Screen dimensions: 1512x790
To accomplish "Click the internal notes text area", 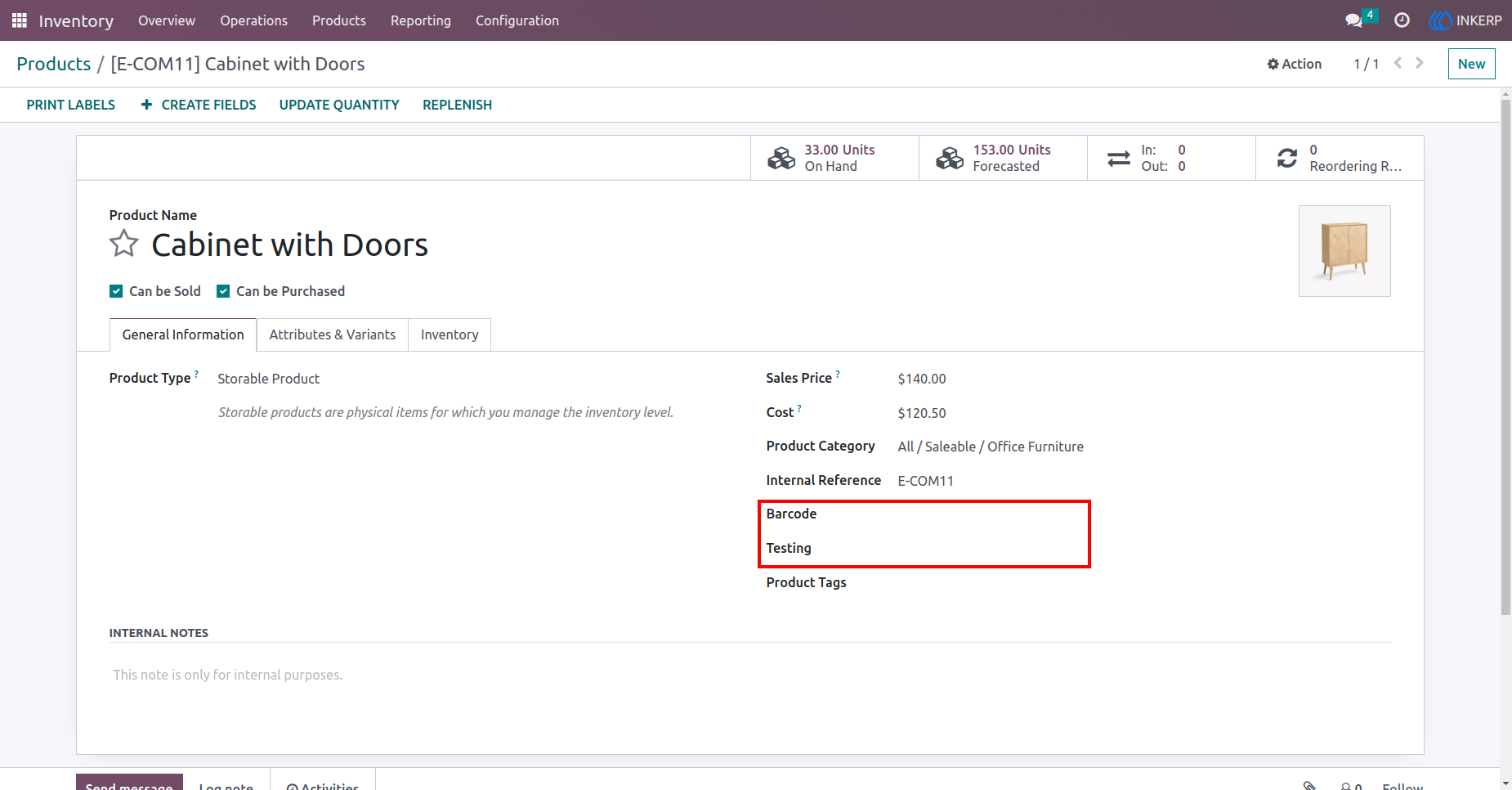I will point(749,675).
